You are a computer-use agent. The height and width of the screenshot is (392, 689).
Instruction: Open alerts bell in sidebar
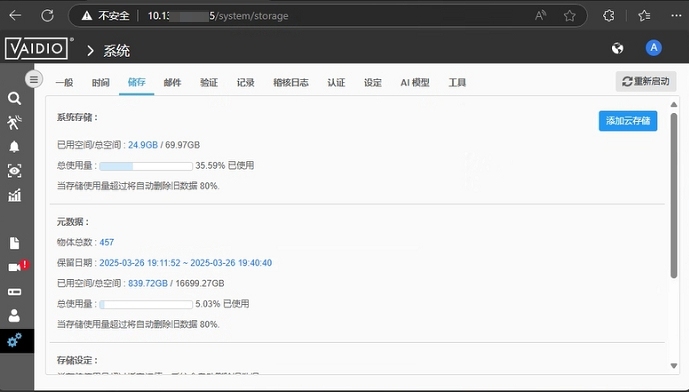(x=14, y=147)
